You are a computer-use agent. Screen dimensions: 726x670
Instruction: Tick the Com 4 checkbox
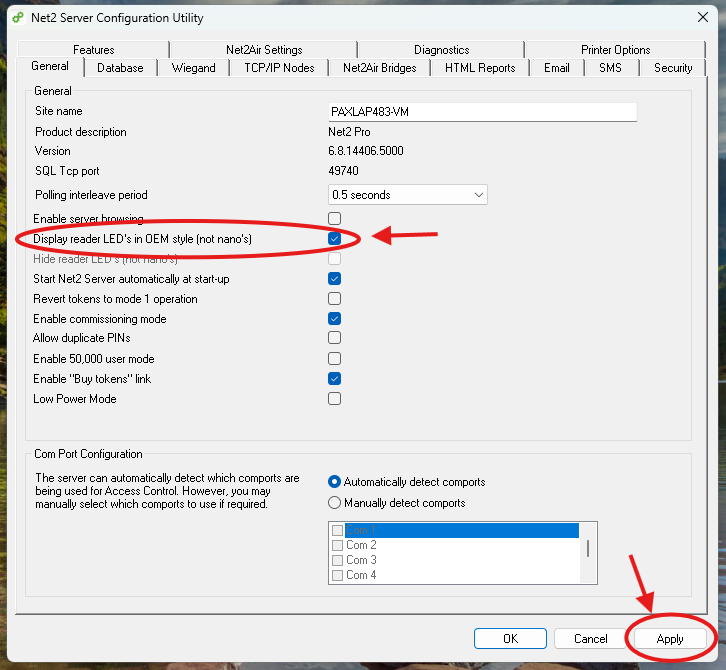pos(338,575)
